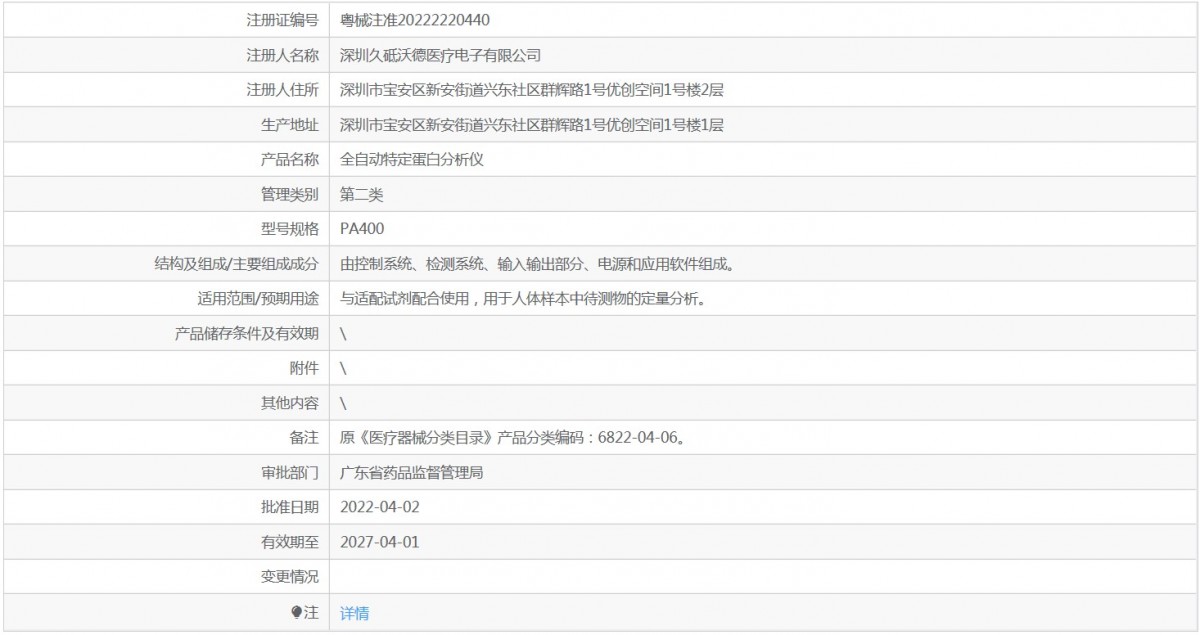Select the backslash value in 其他内容 row
The height and width of the screenshot is (635, 1200).
coord(343,403)
